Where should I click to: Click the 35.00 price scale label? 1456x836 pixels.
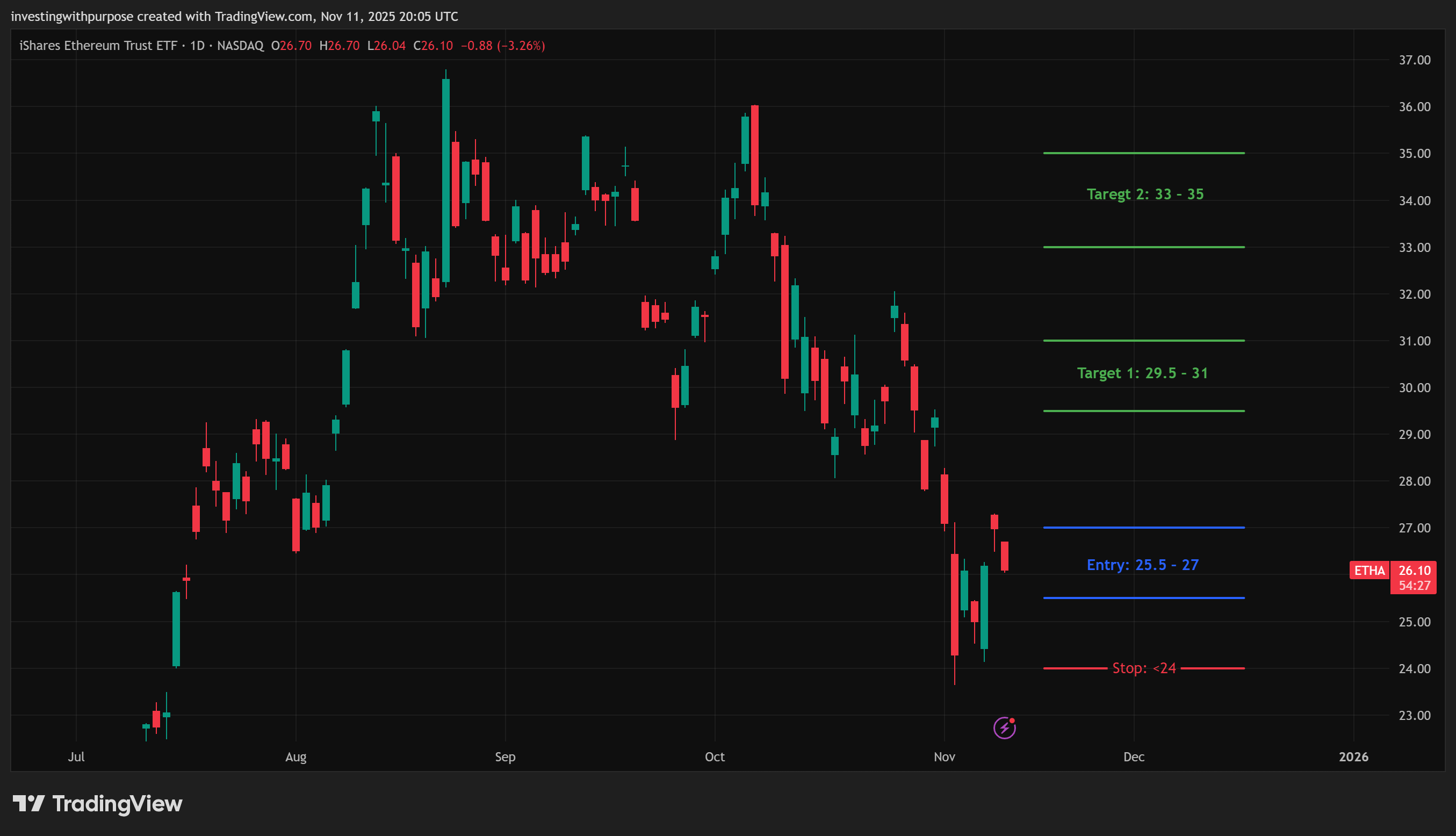click(1414, 153)
